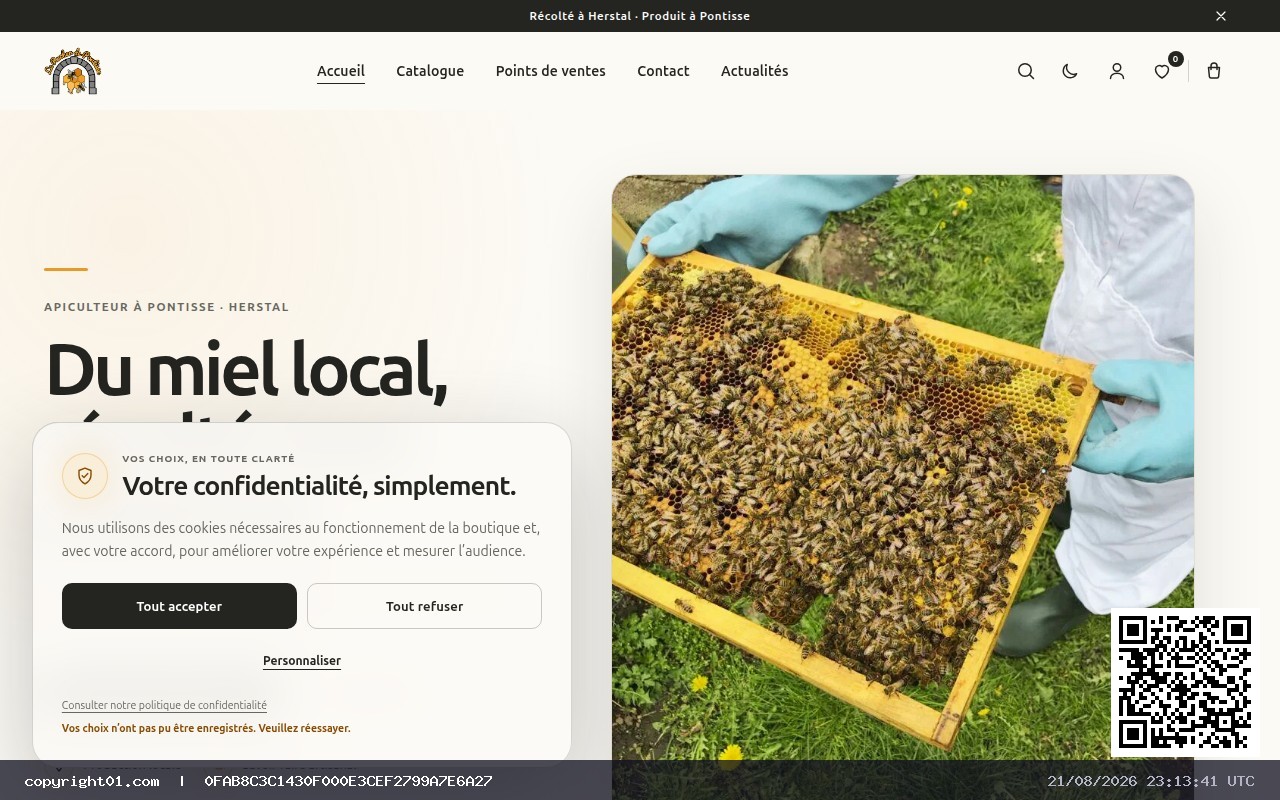Open the Actualités menu item
This screenshot has height=800, width=1280.
755,71
